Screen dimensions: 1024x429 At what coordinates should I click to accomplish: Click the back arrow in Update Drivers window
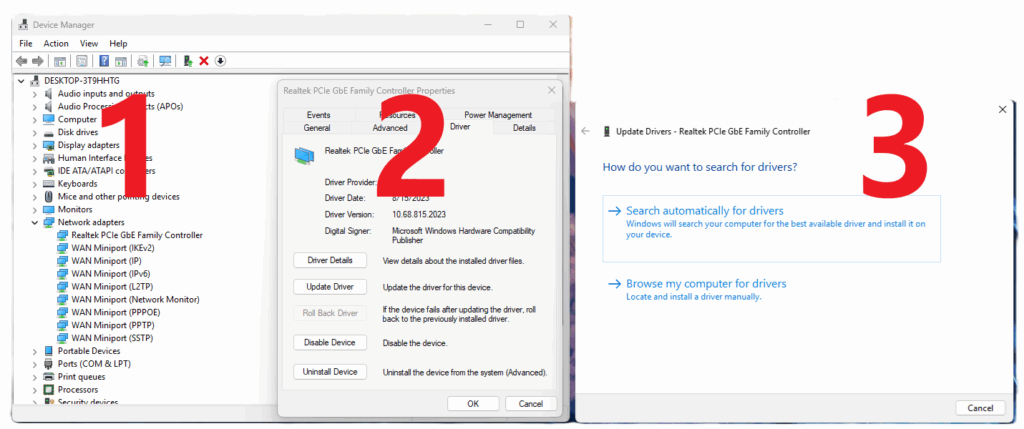coord(585,131)
